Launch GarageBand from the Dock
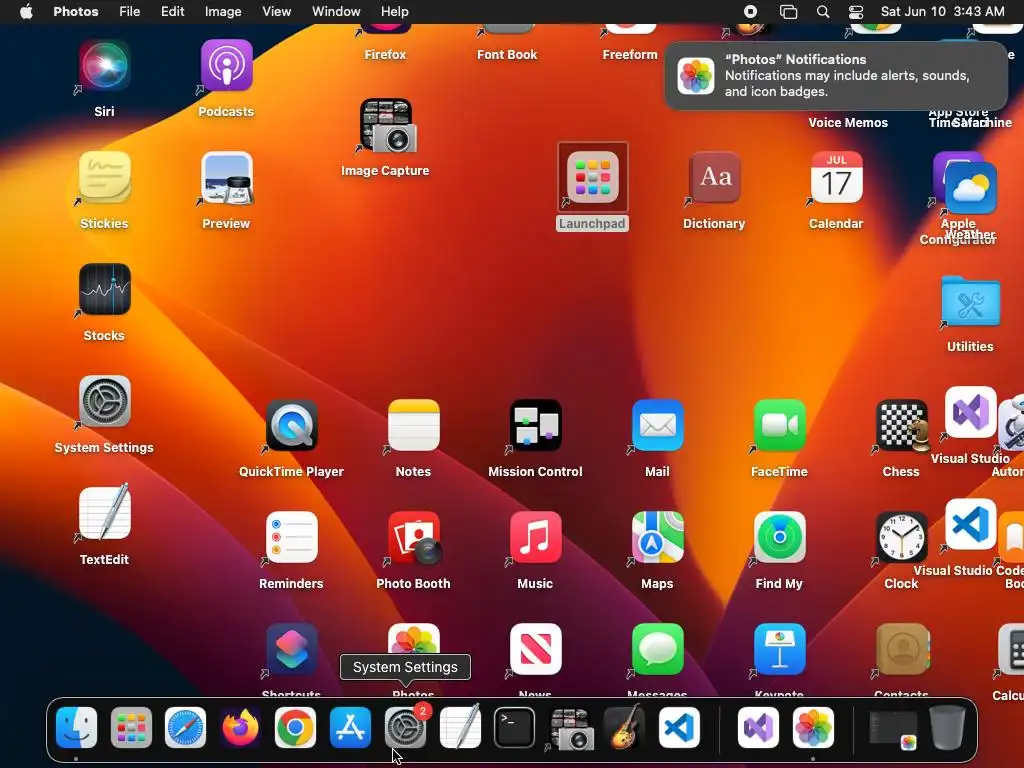Image resolution: width=1024 pixels, height=768 pixels. tap(624, 728)
